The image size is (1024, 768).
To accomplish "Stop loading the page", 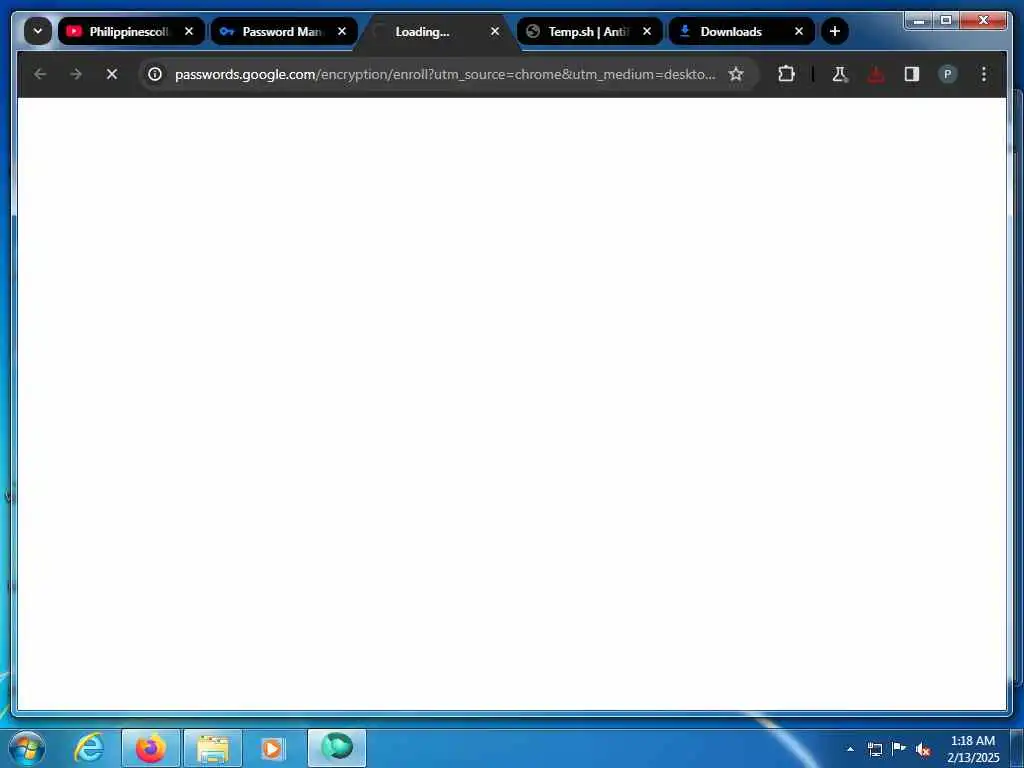I will (x=112, y=74).
